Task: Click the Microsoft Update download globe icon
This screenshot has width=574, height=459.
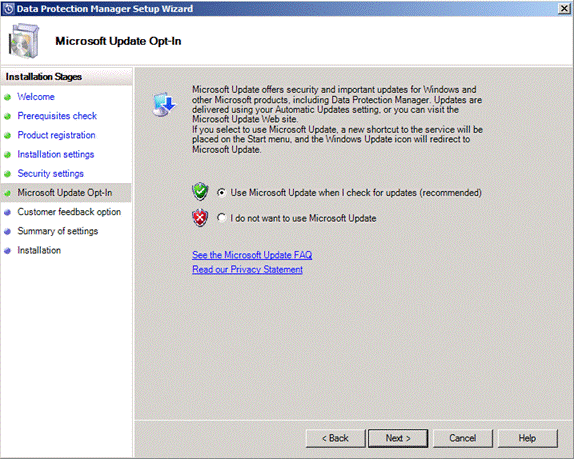Action: click(164, 104)
